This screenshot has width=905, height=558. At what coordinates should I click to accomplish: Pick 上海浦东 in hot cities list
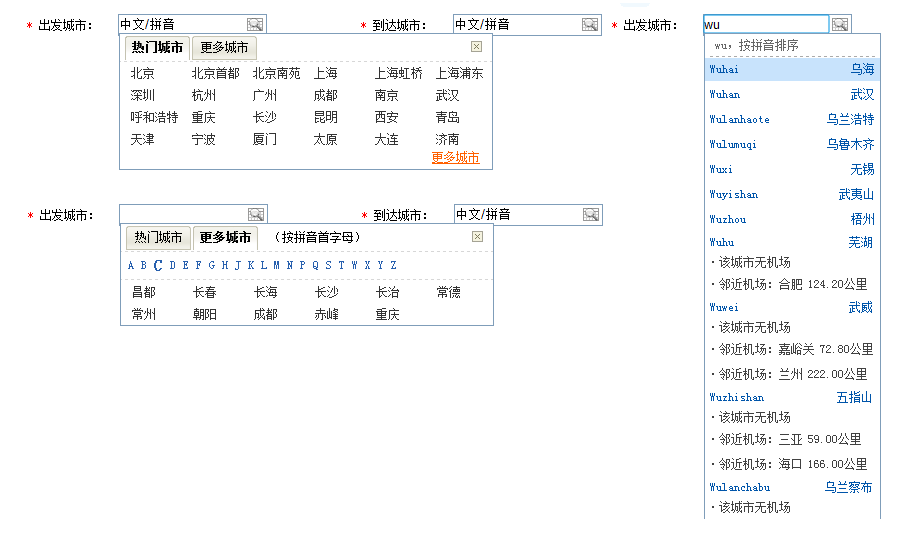pos(459,73)
